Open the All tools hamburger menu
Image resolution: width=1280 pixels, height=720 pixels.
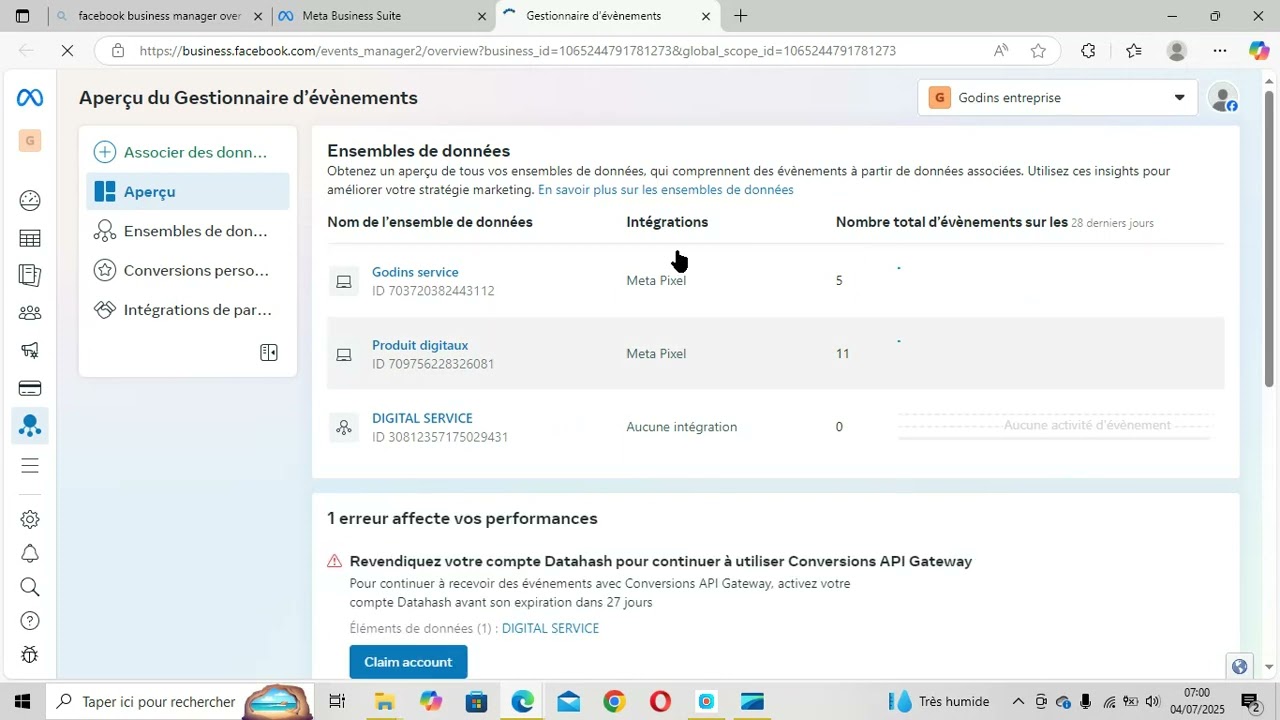30,465
